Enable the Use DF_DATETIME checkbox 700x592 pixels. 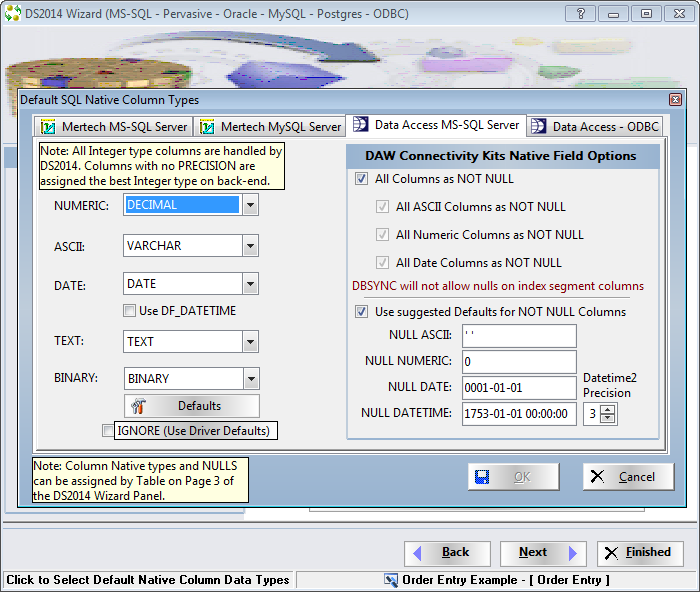click(x=129, y=311)
